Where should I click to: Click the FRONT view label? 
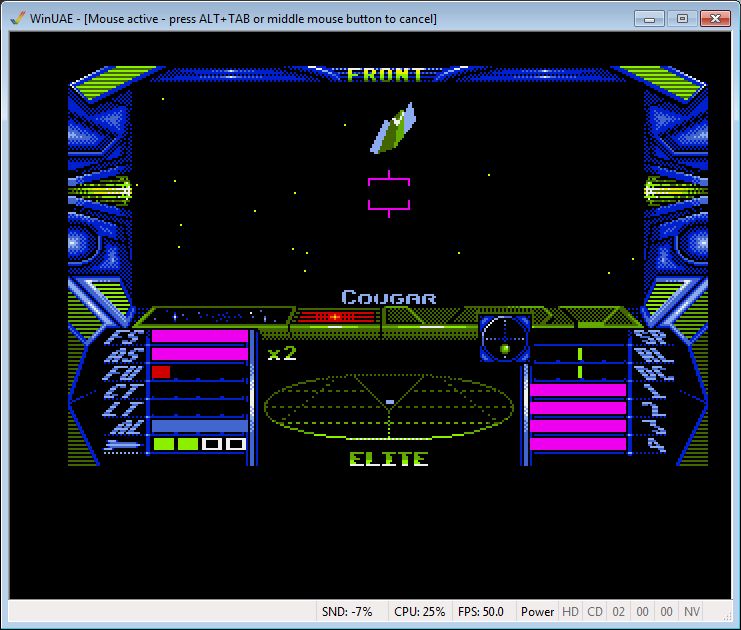(385, 75)
